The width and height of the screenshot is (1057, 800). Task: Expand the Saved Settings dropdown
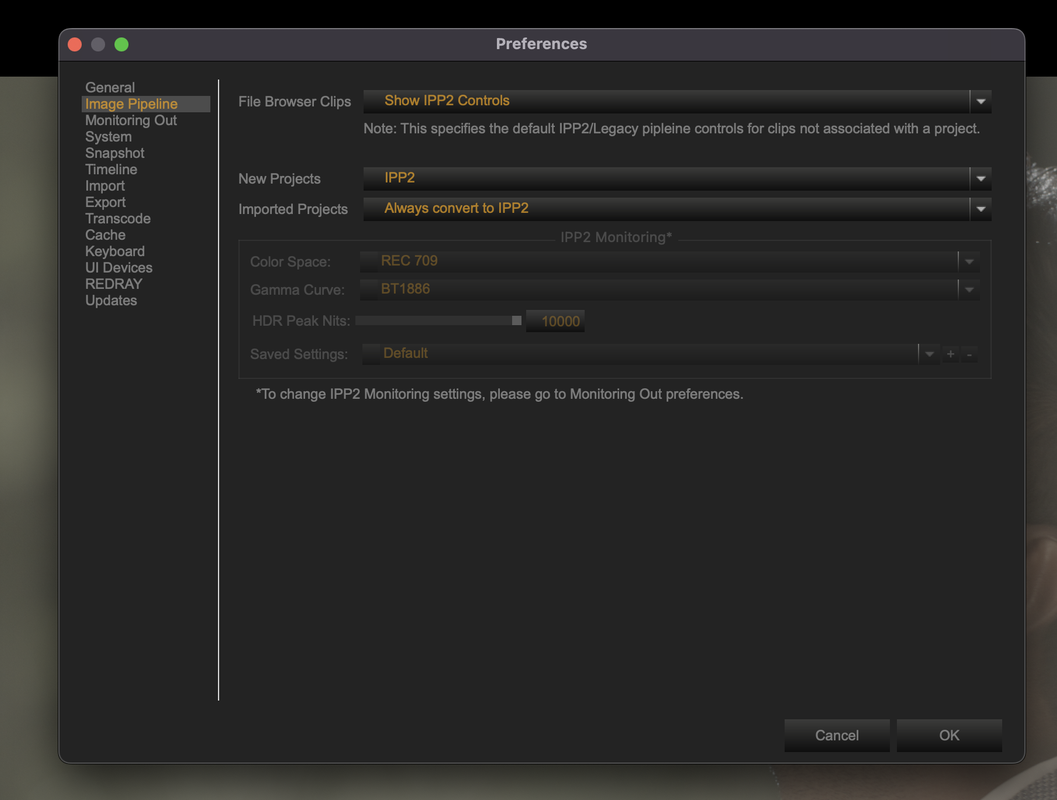(651, 354)
